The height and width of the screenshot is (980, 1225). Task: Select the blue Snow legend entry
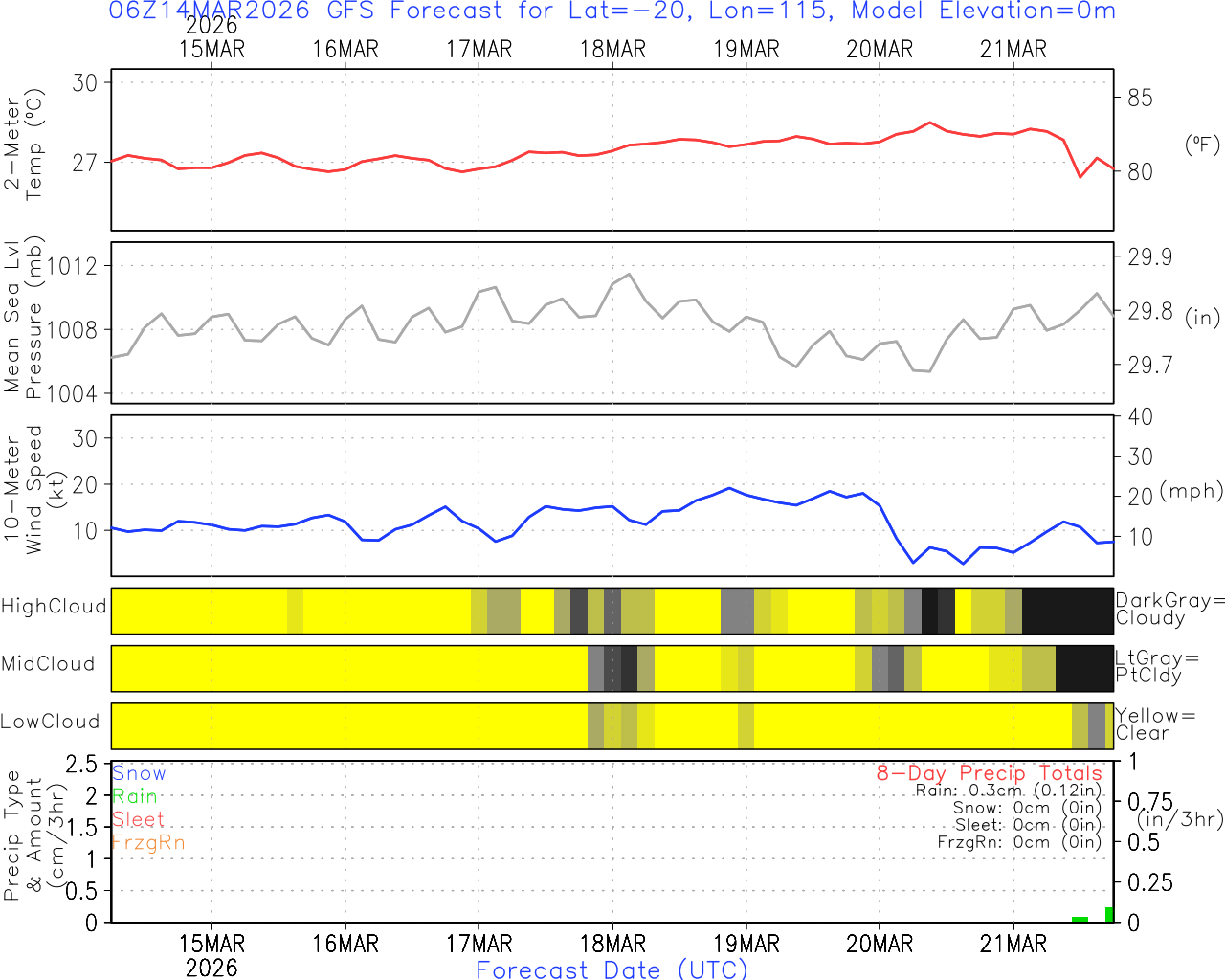pyautogui.click(x=139, y=773)
